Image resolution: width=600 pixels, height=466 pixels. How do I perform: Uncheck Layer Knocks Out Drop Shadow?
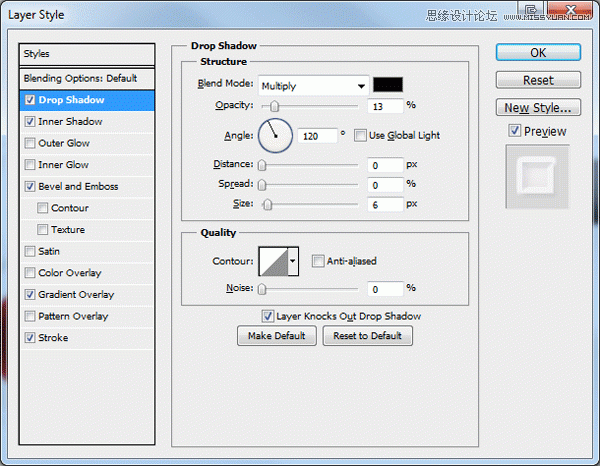click(267, 316)
